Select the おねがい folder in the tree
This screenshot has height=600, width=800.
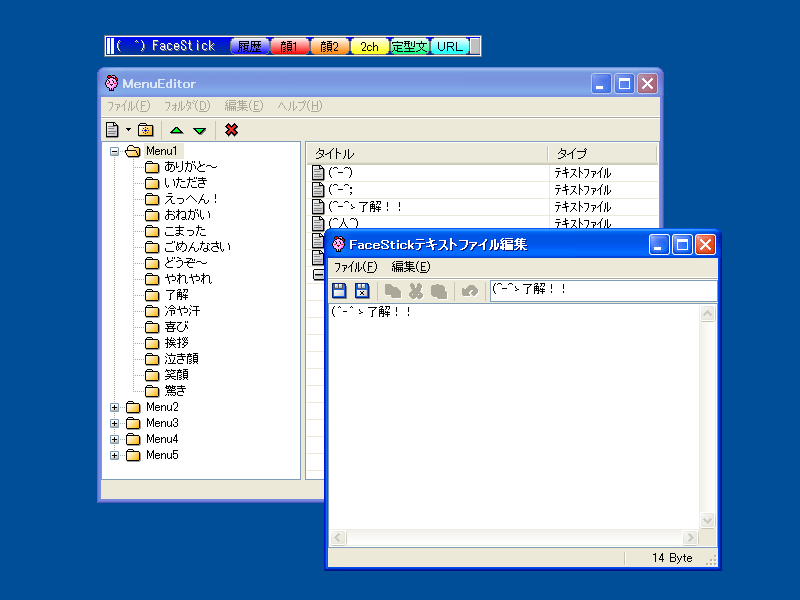coord(187,215)
